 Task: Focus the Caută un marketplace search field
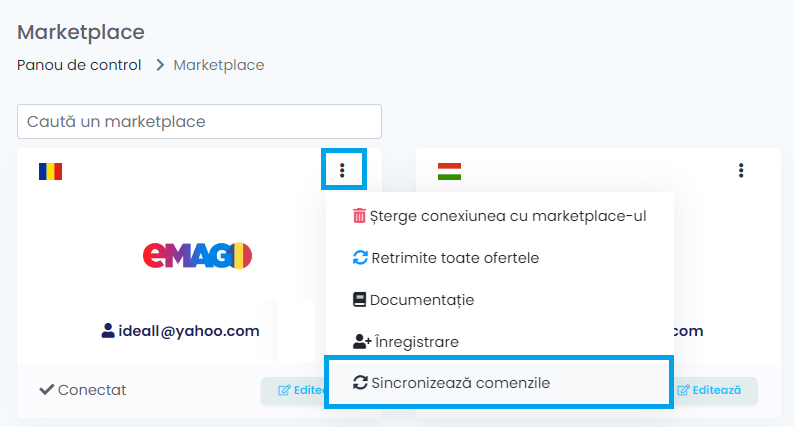(200, 122)
